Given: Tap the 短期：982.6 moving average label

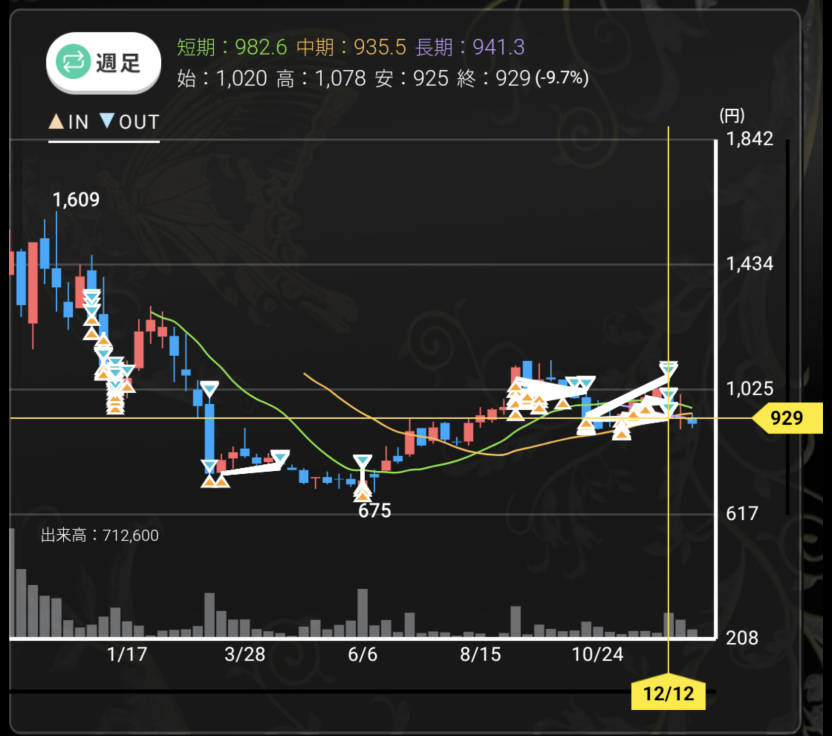Looking at the screenshot, I should (x=232, y=47).
